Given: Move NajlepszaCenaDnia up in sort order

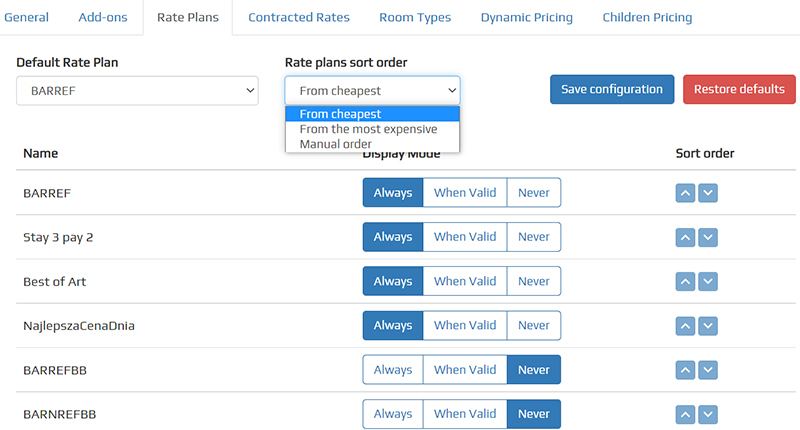Looking at the screenshot, I should pos(685,325).
